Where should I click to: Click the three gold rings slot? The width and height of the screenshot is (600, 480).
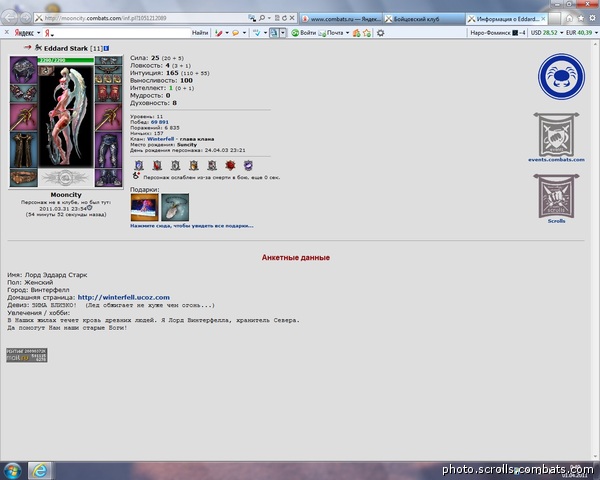coord(109,79)
